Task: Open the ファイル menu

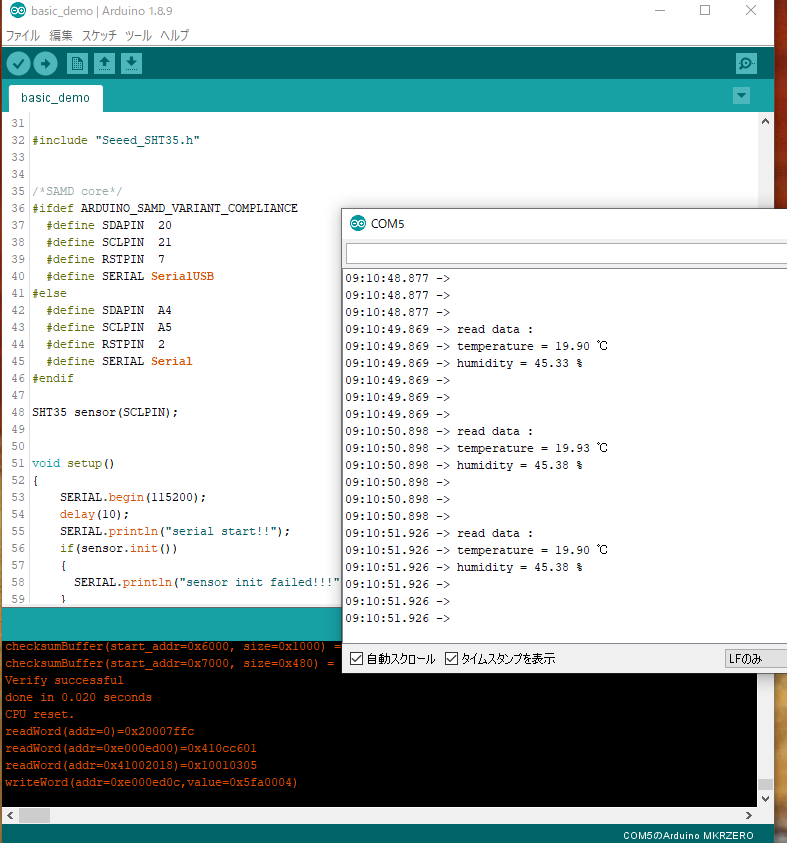Action: [23, 35]
